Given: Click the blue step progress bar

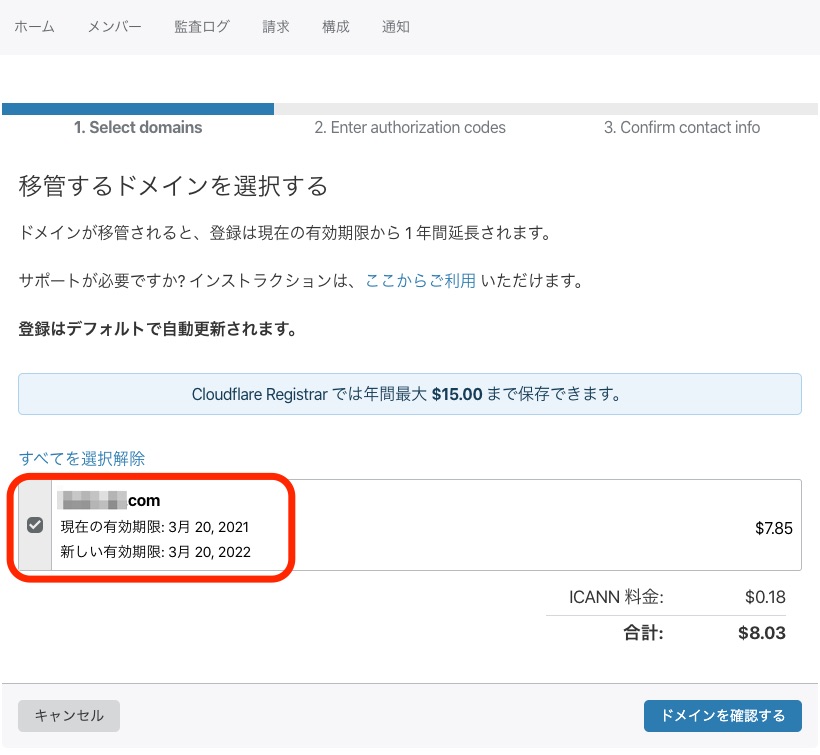Looking at the screenshot, I should [137, 109].
